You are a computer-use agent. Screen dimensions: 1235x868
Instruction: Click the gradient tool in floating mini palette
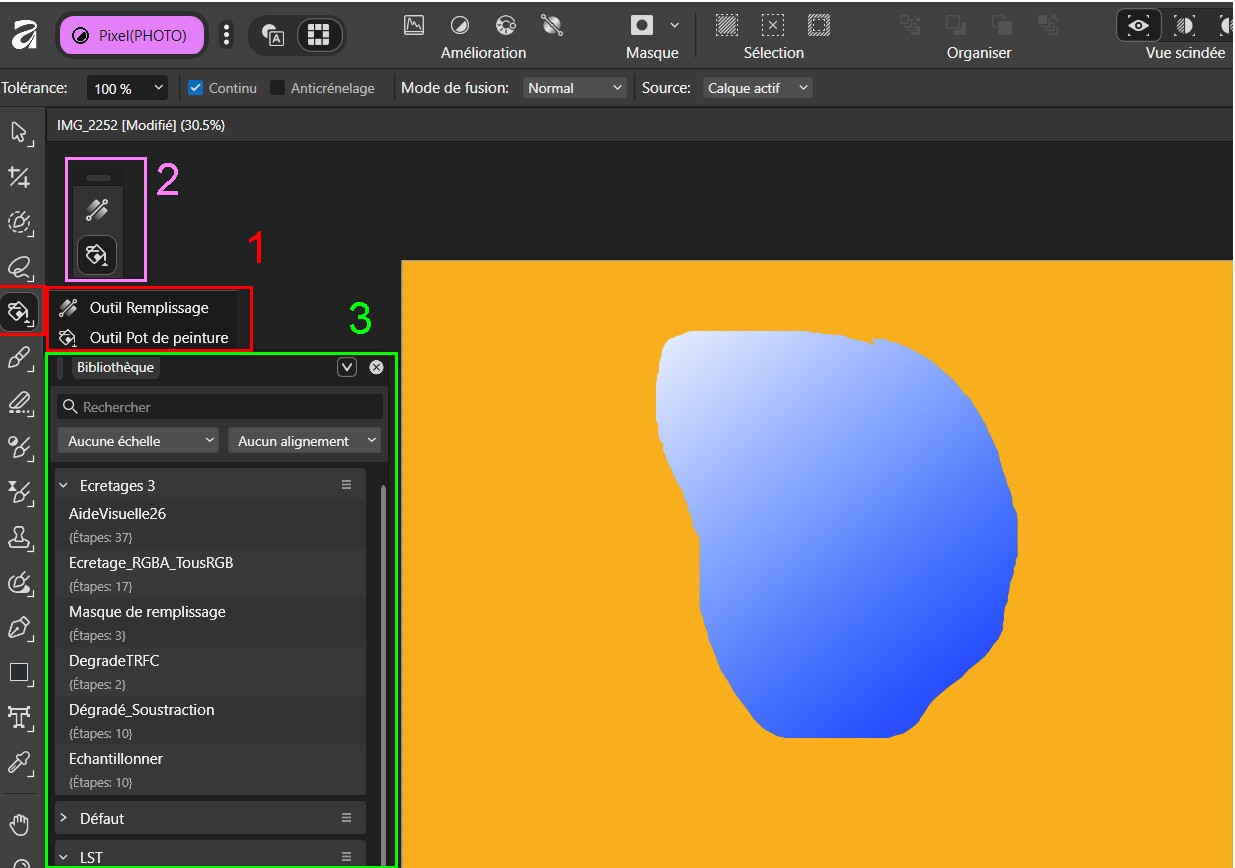tap(97, 210)
